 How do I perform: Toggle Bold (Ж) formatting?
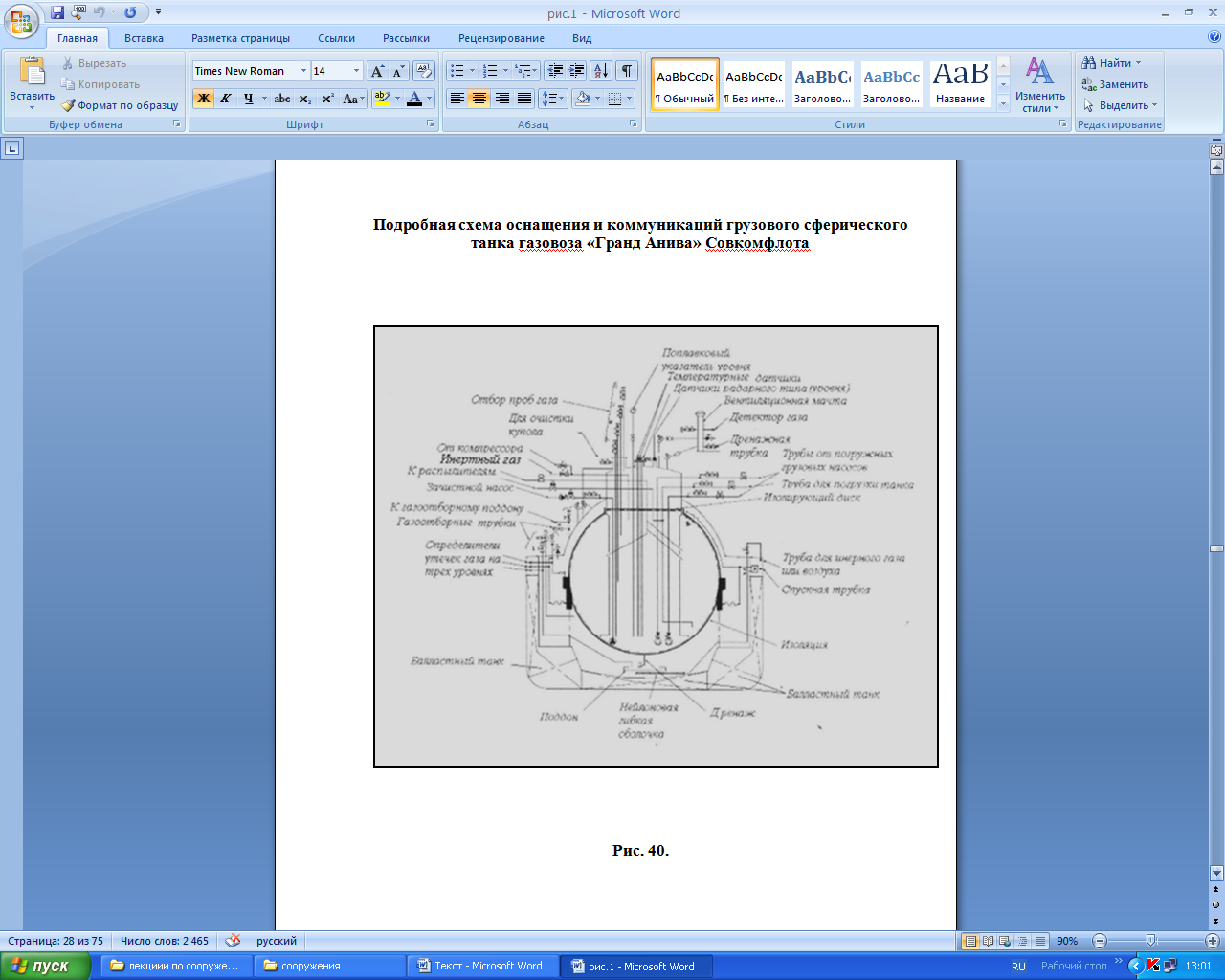203,99
